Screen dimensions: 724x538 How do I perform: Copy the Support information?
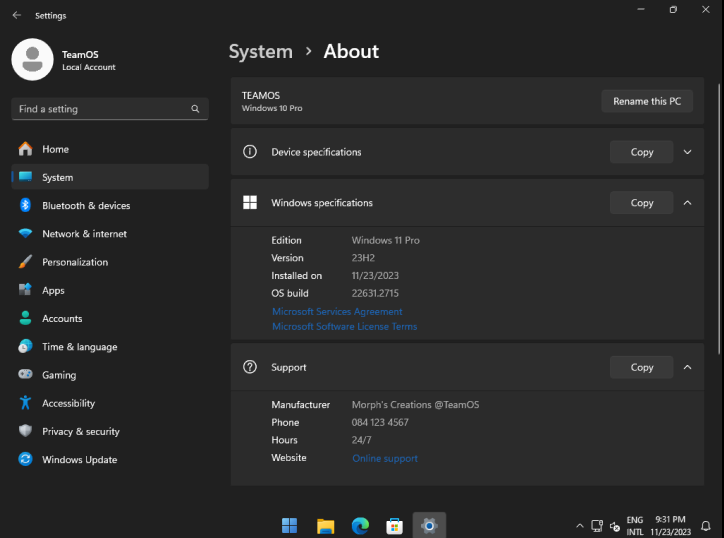point(641,367)
